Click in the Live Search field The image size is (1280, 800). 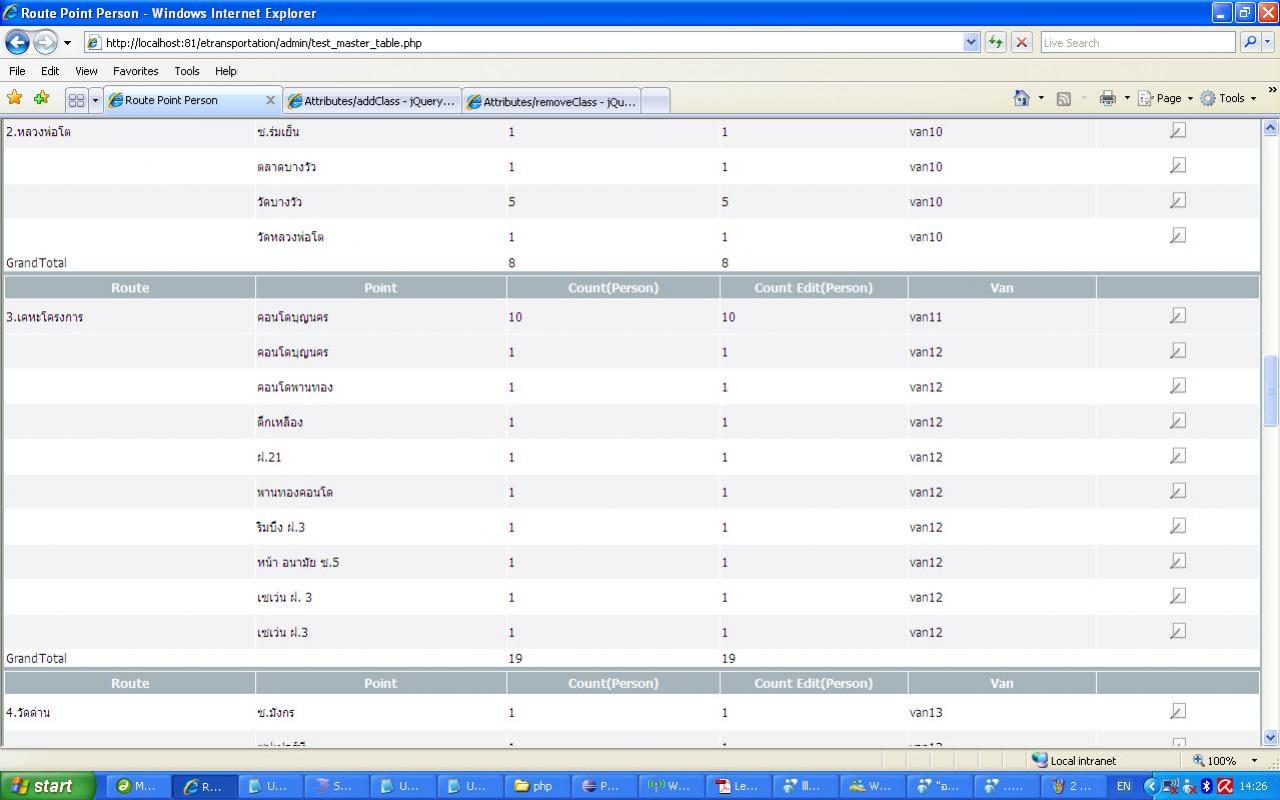tap(1136, 43)
